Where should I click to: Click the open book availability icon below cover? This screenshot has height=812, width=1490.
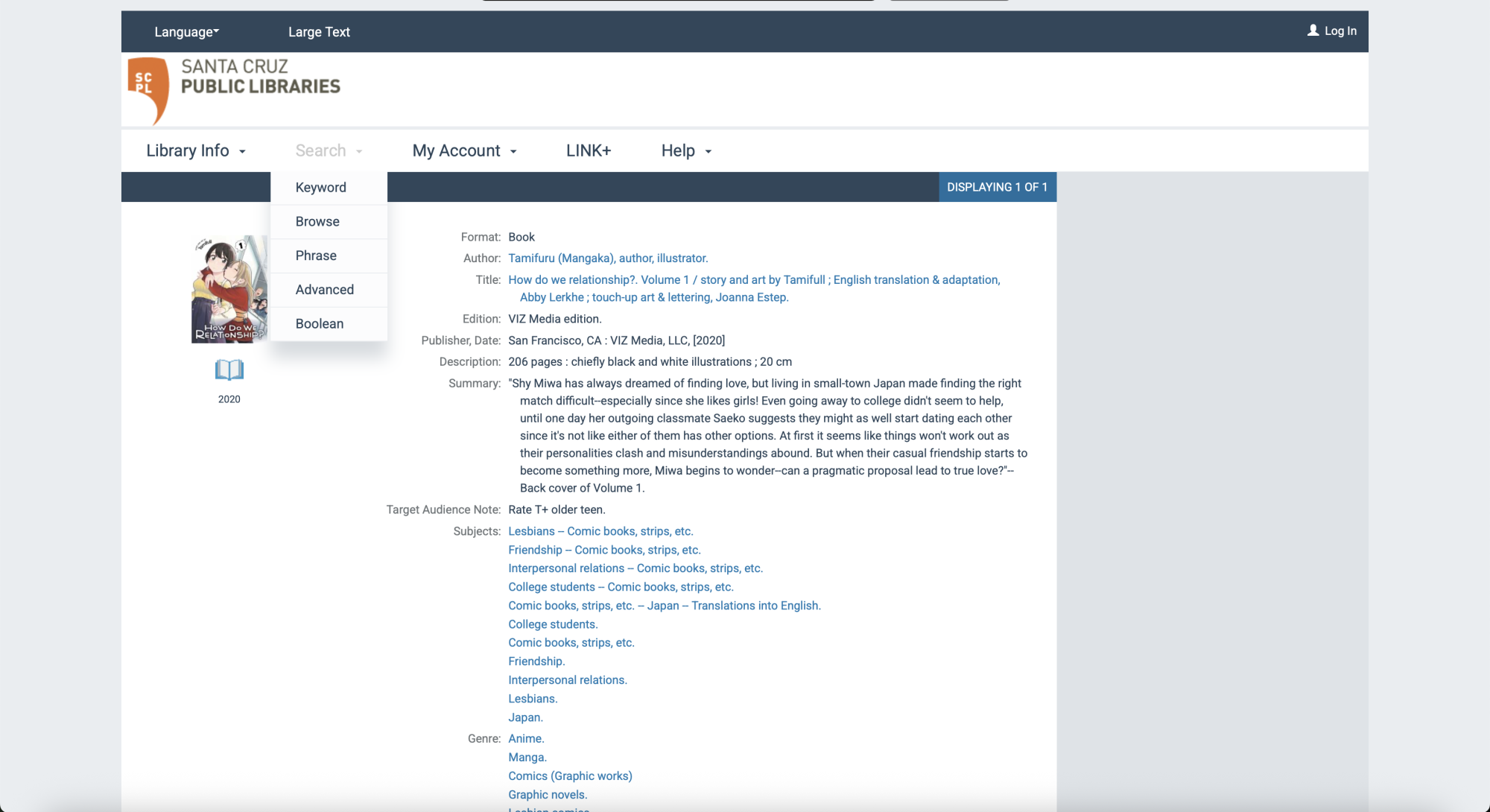click(229, 369)
